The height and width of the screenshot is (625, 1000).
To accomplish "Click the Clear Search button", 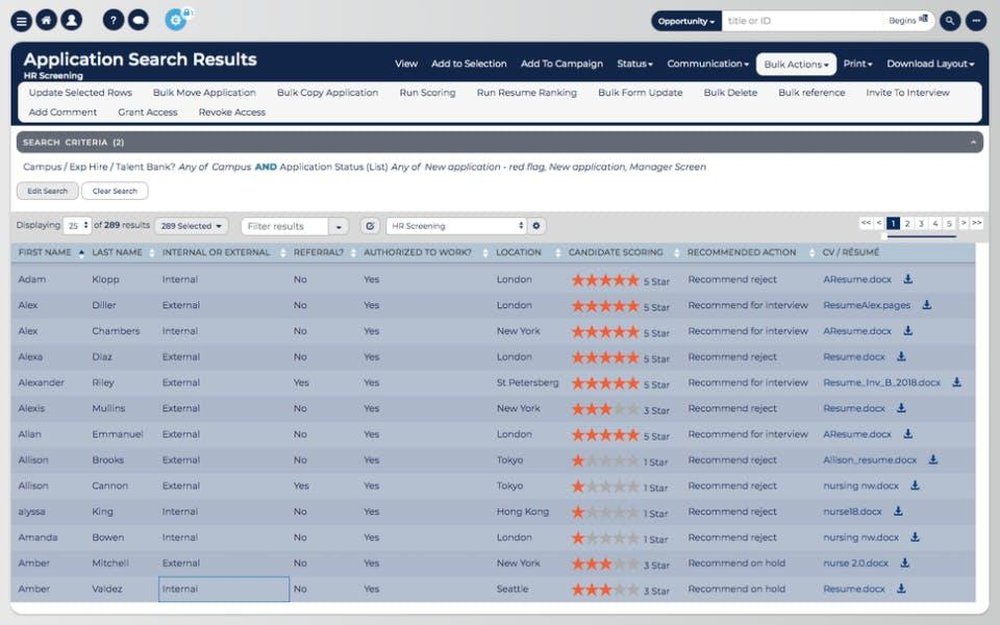I will tap(115, 191).
